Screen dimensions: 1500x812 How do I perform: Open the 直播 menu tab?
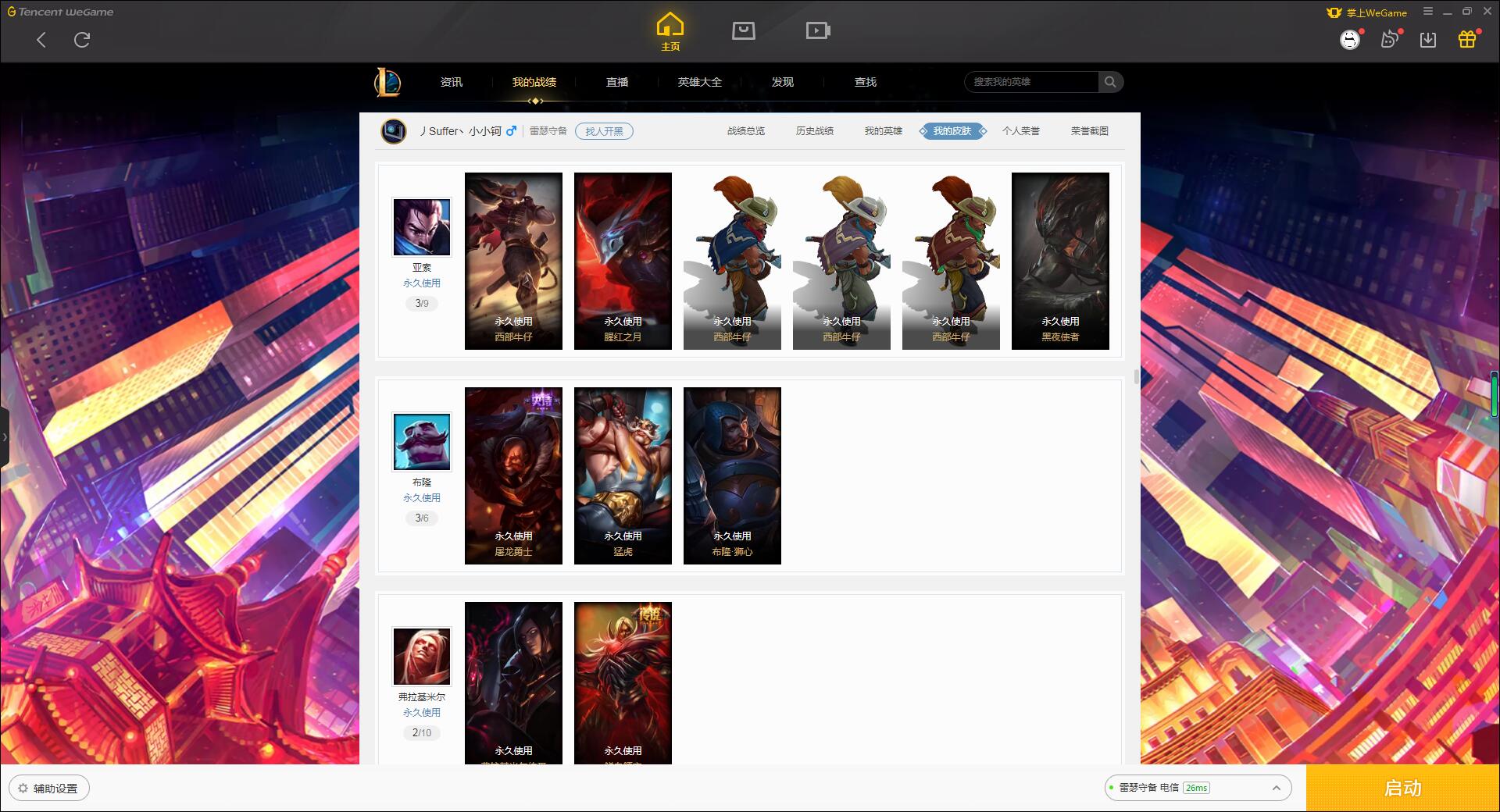pyautogui.click(x=617, y=82)
